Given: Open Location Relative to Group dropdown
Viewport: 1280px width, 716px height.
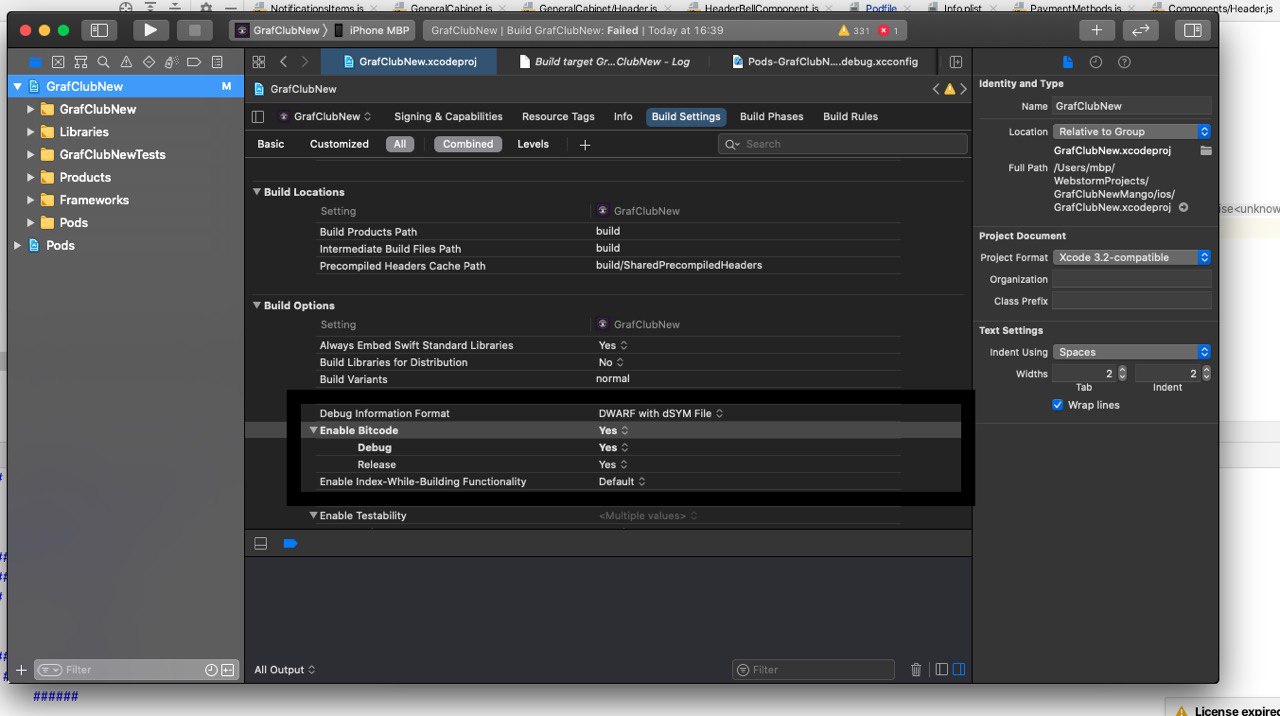Looking at the screenshot, I should 1131,131.
